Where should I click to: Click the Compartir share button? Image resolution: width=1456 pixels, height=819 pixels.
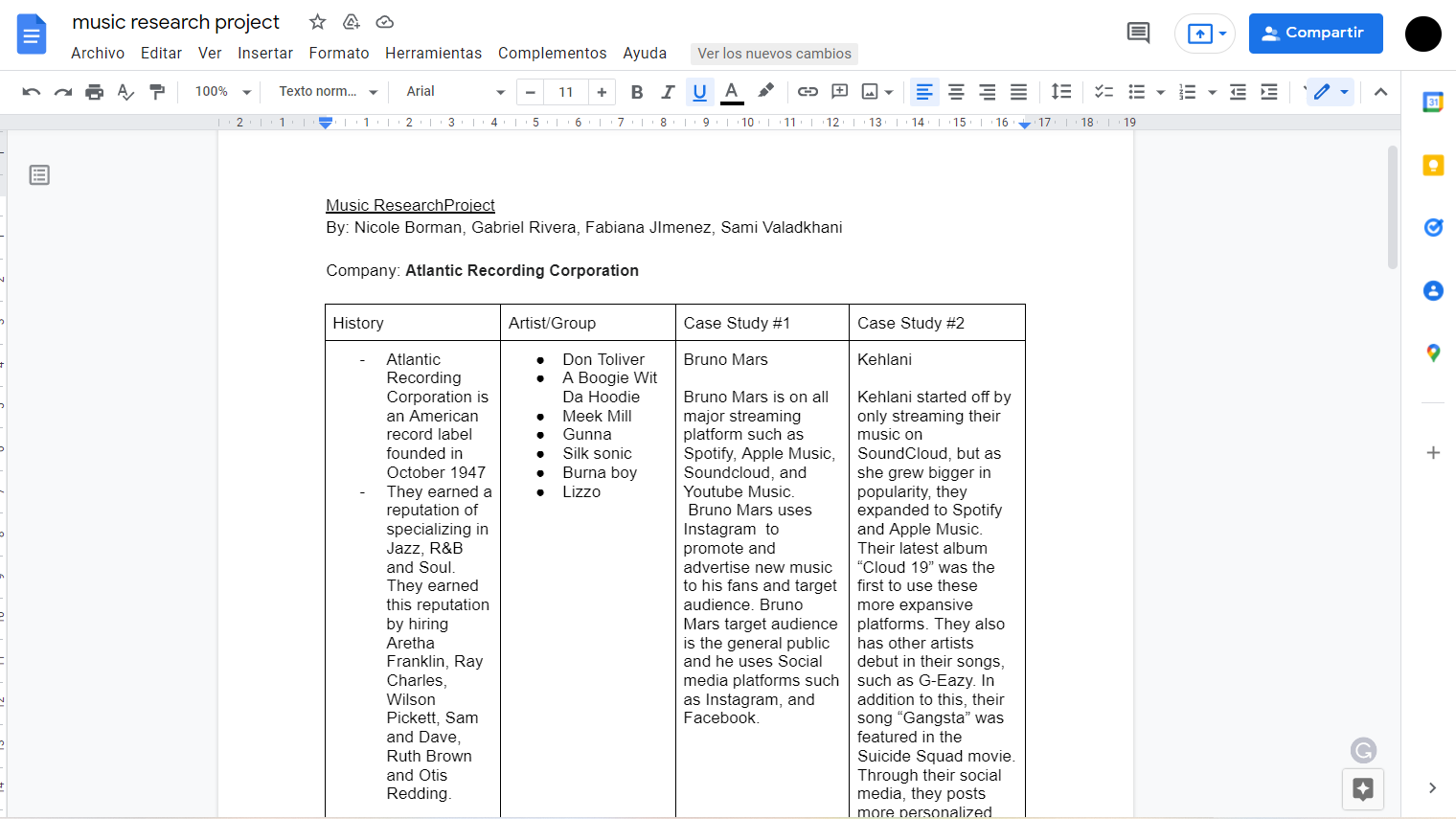click(x=1315, y=34)
